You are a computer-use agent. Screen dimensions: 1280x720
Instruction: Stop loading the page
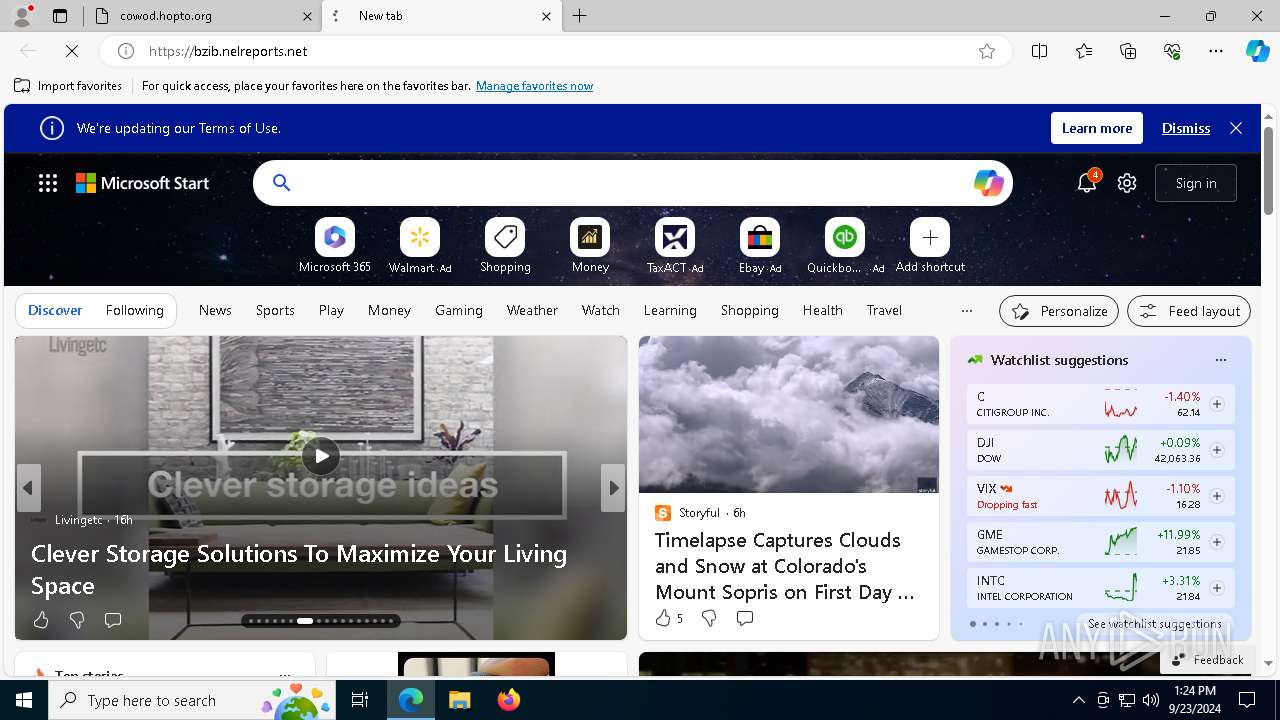[73, 51]
